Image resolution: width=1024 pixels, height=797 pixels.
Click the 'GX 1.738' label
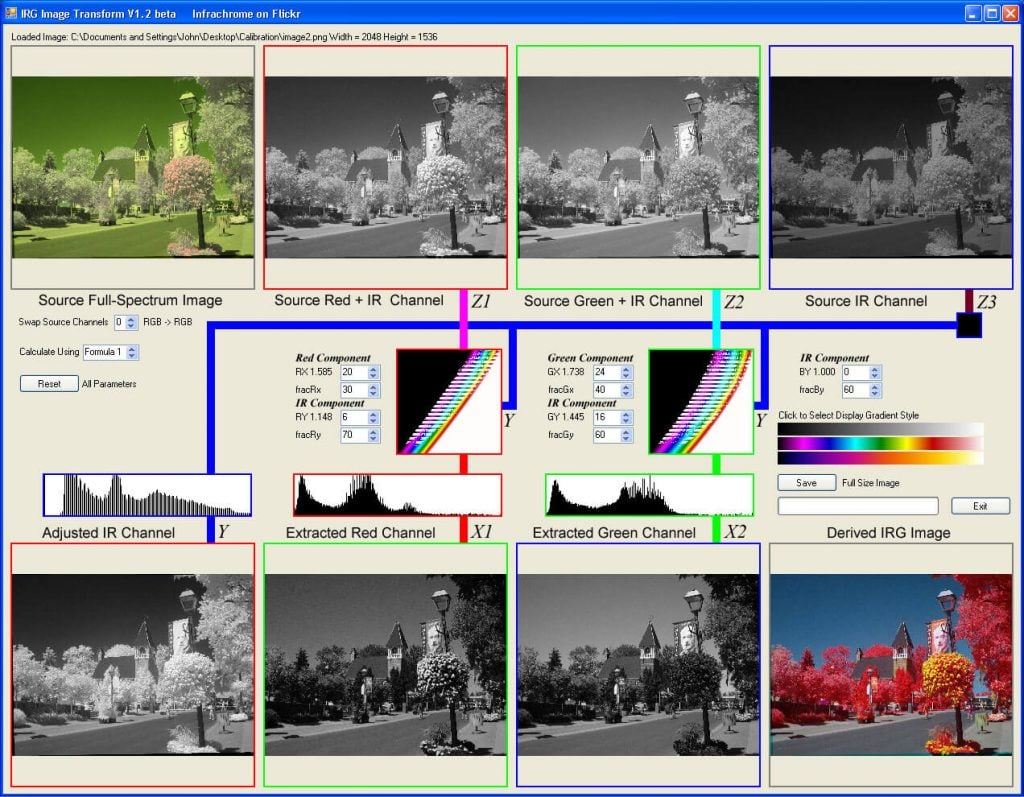coord(566,372)
